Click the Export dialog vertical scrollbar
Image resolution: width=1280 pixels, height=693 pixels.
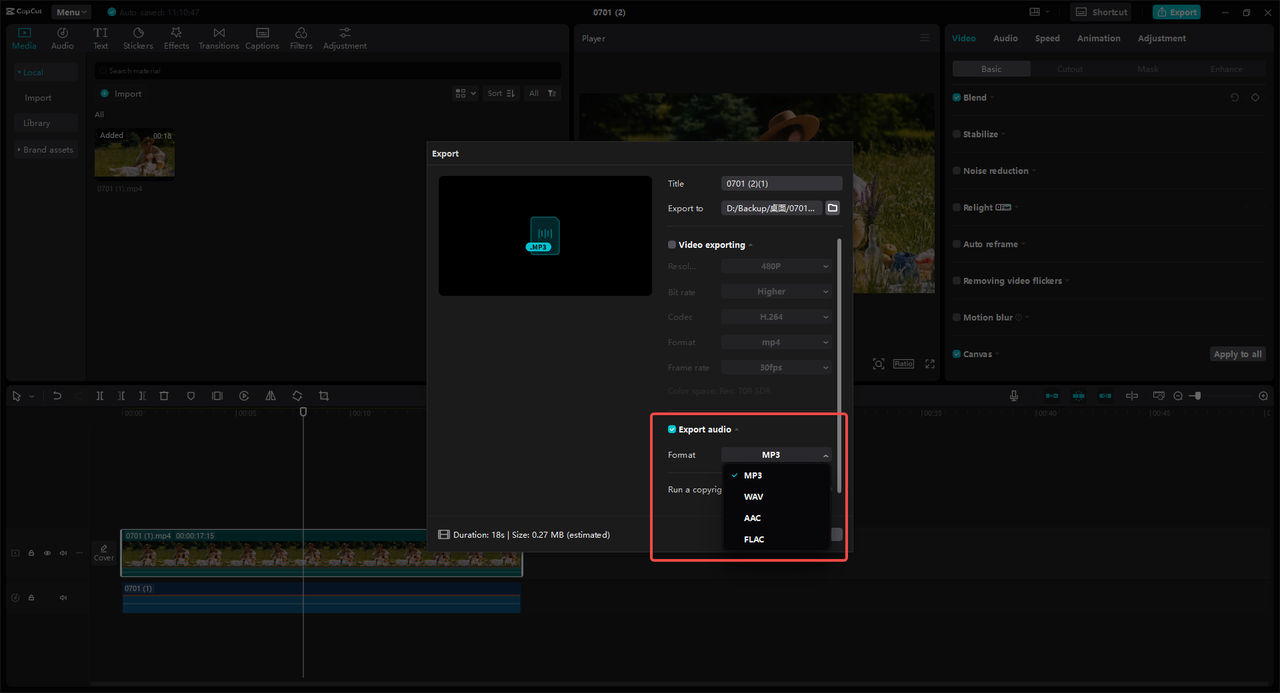pyautogui.click(x=839, y=365)
